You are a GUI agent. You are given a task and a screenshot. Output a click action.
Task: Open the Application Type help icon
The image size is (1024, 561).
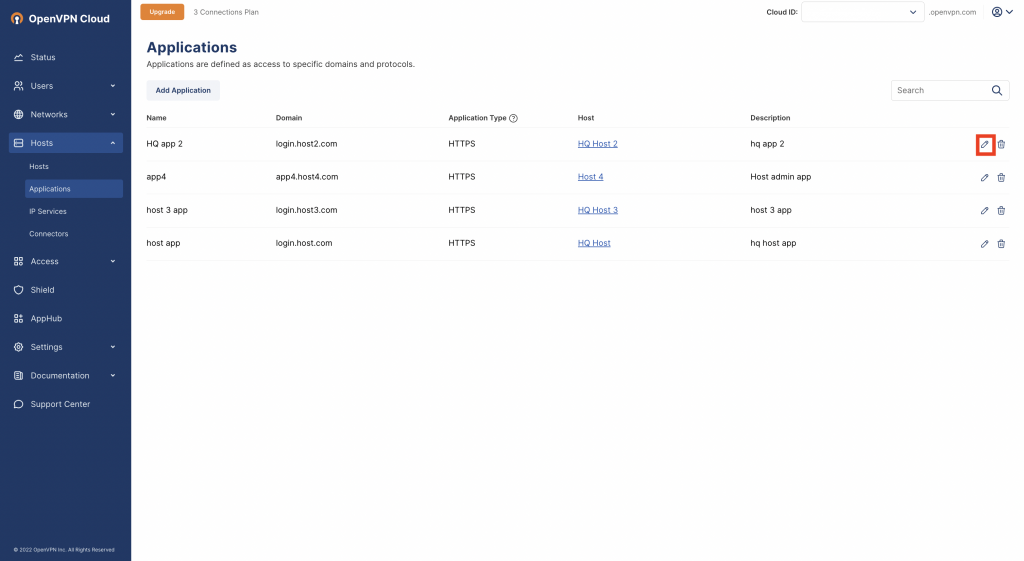tap(513, 118)
